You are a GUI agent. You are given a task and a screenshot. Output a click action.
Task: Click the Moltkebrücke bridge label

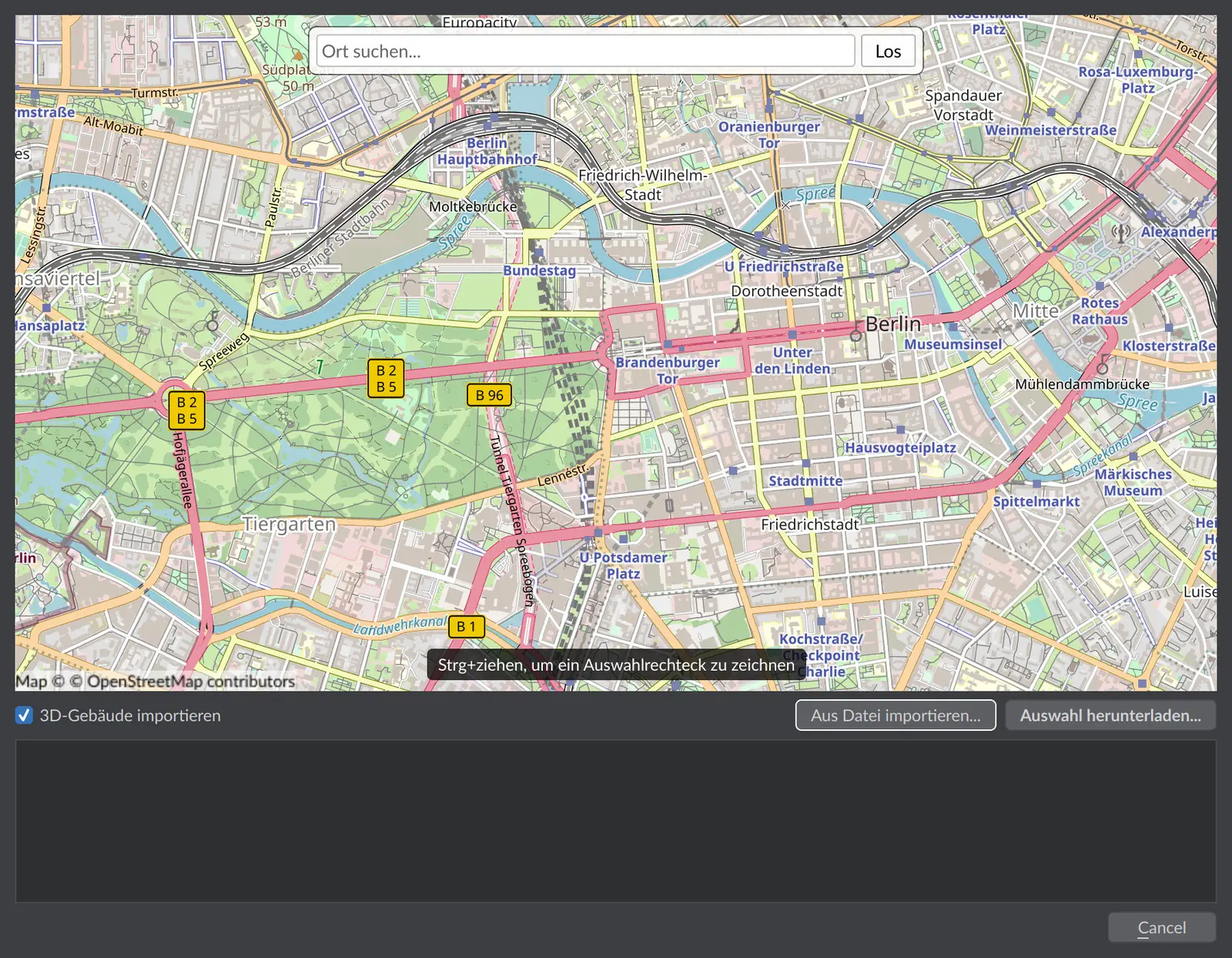(473, 206)
